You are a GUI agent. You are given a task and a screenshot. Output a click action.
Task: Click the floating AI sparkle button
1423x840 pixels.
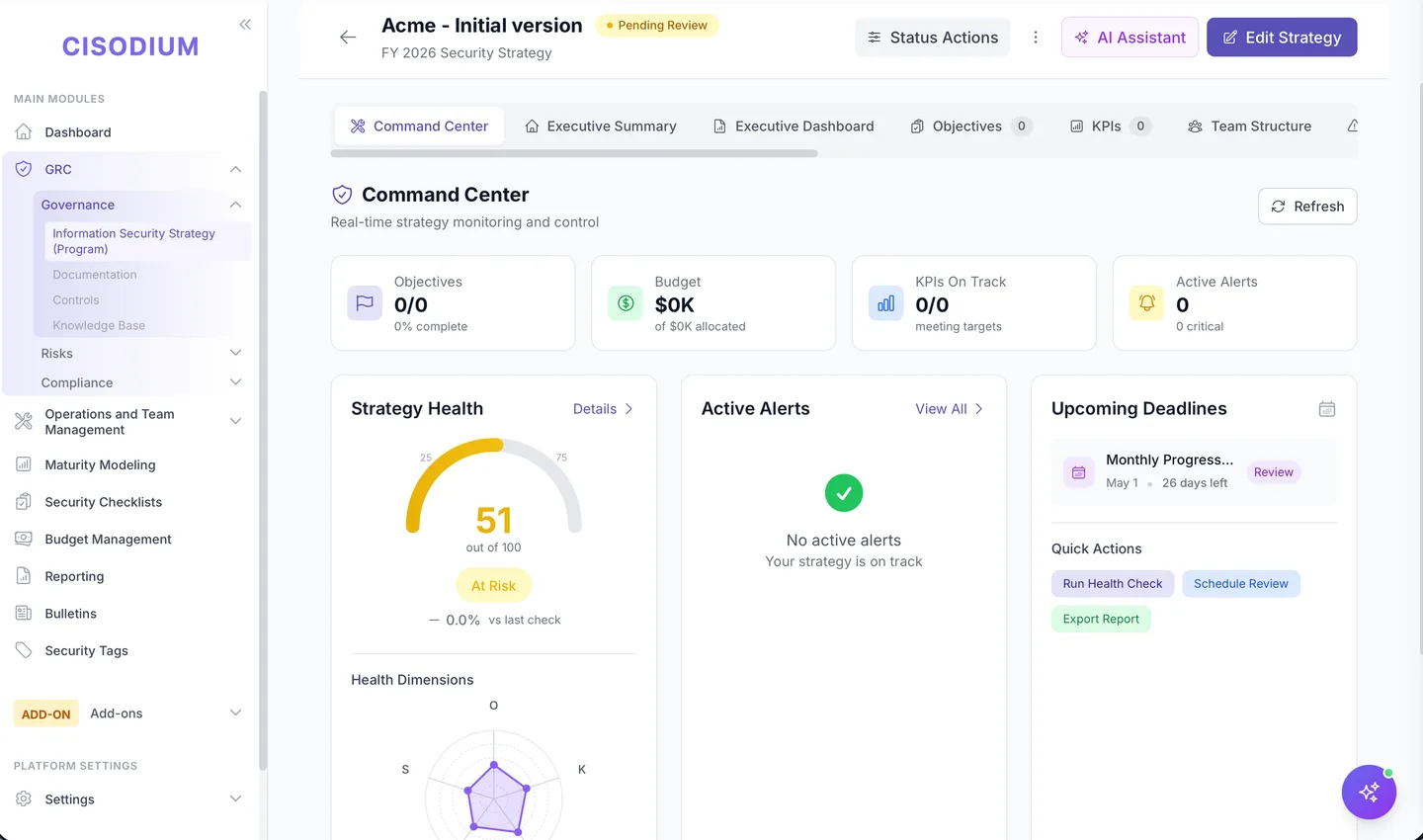(1369, 792)
